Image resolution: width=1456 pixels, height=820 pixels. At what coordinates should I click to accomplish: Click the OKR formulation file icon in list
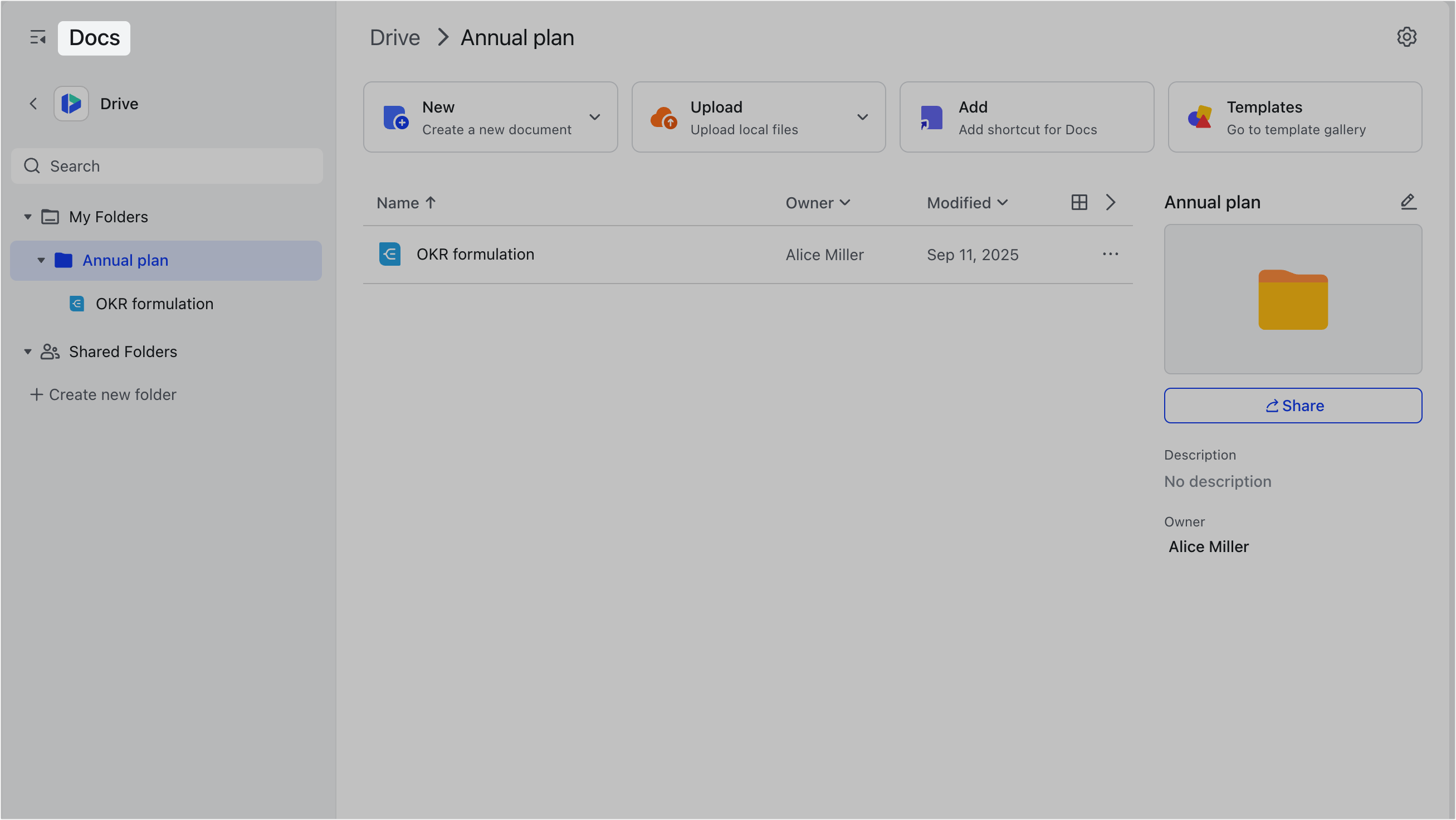pyautogui.click(x=390, y=255)
